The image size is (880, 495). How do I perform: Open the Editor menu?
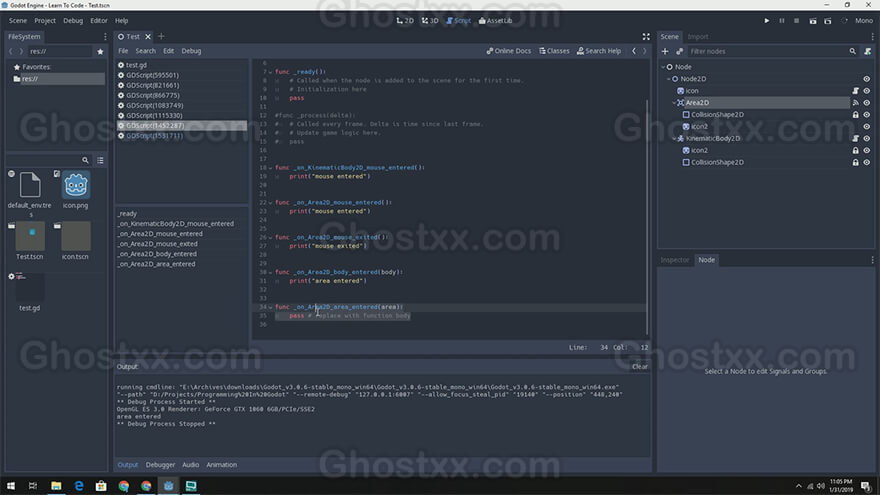(99, 21)
